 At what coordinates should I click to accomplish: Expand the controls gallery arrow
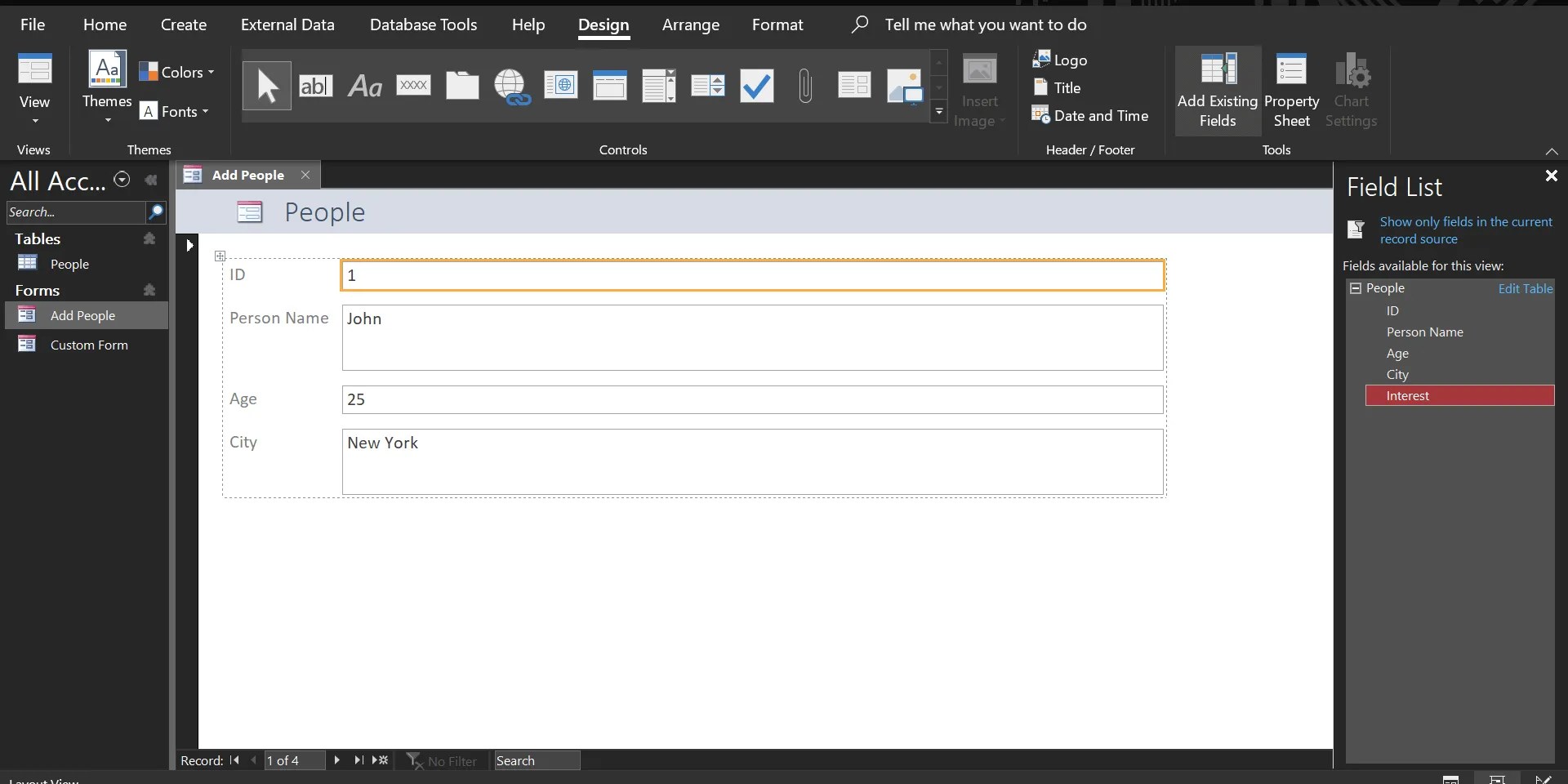point(940,112)
